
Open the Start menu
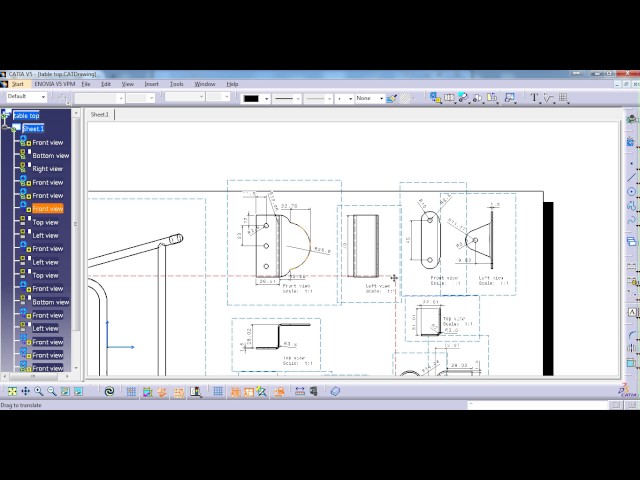(18, 84)
